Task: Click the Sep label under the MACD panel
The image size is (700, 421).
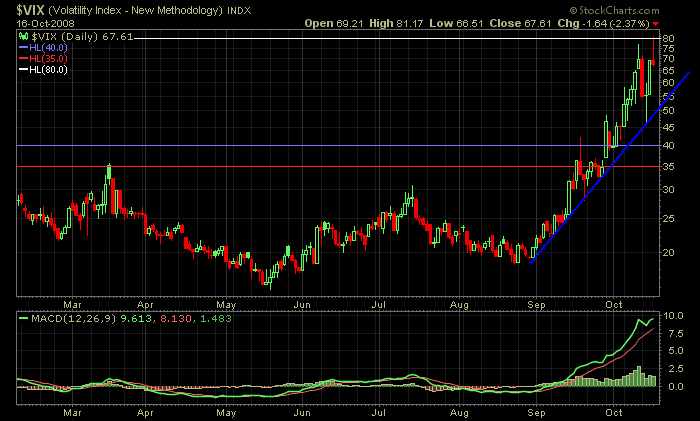Action: point(536,413)
